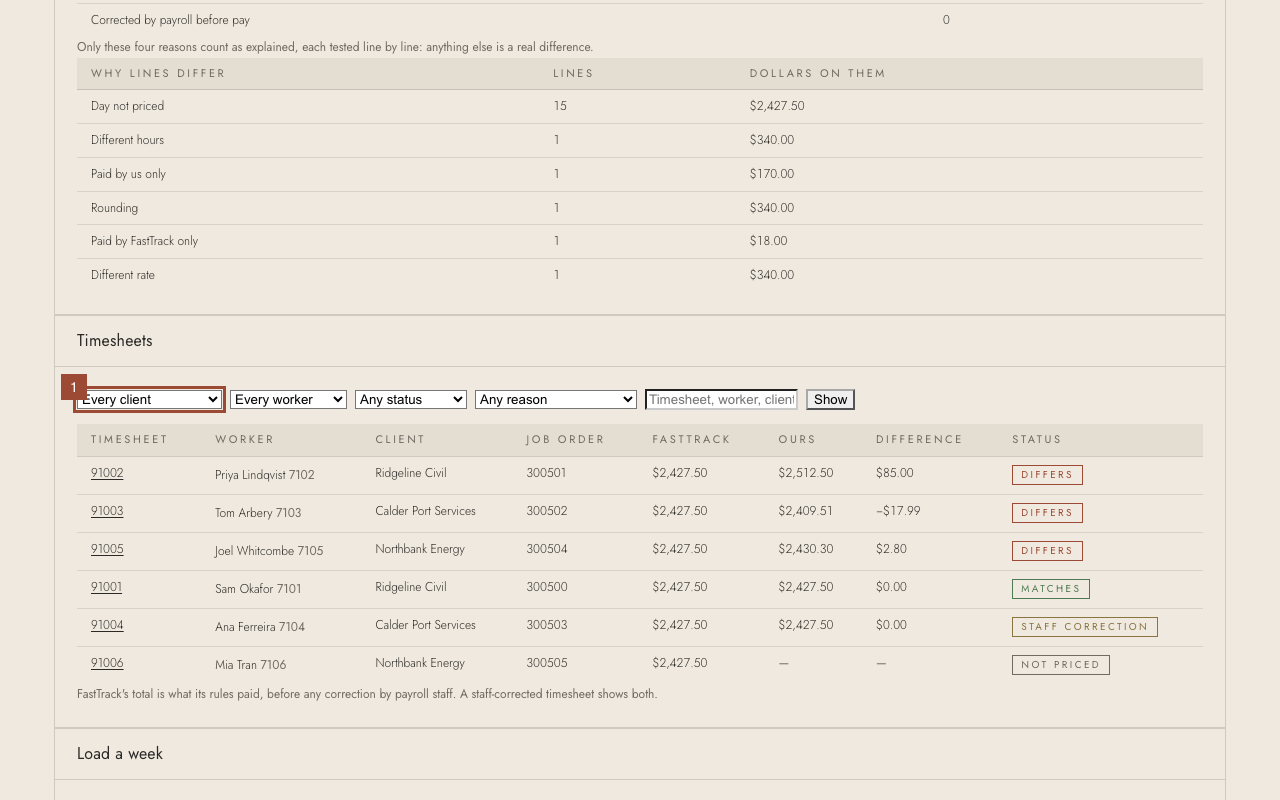Click the $170.00 dollars value

click(772, 174)
